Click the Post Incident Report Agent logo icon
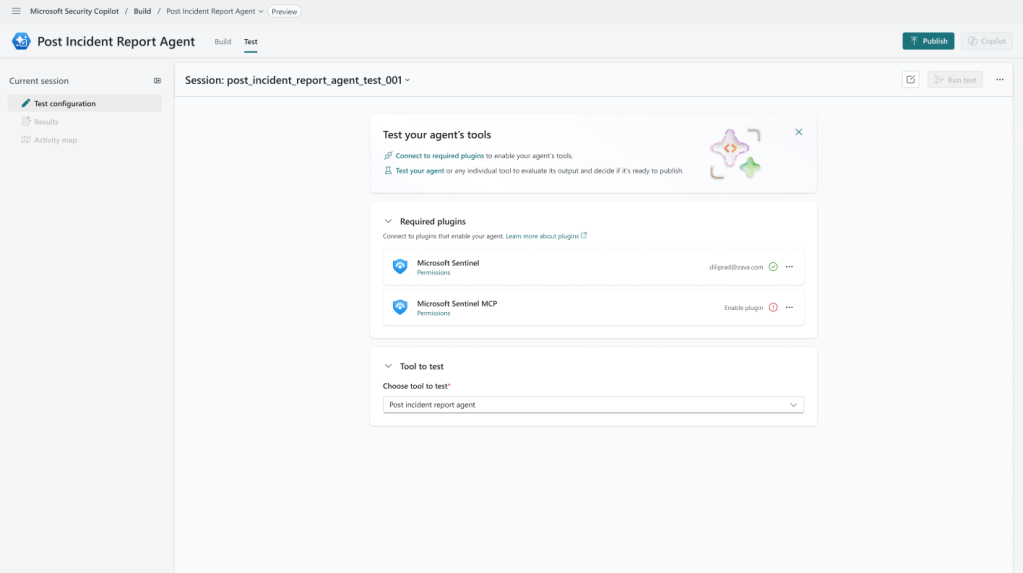The image size is (1023, 573). coord(21,41)
